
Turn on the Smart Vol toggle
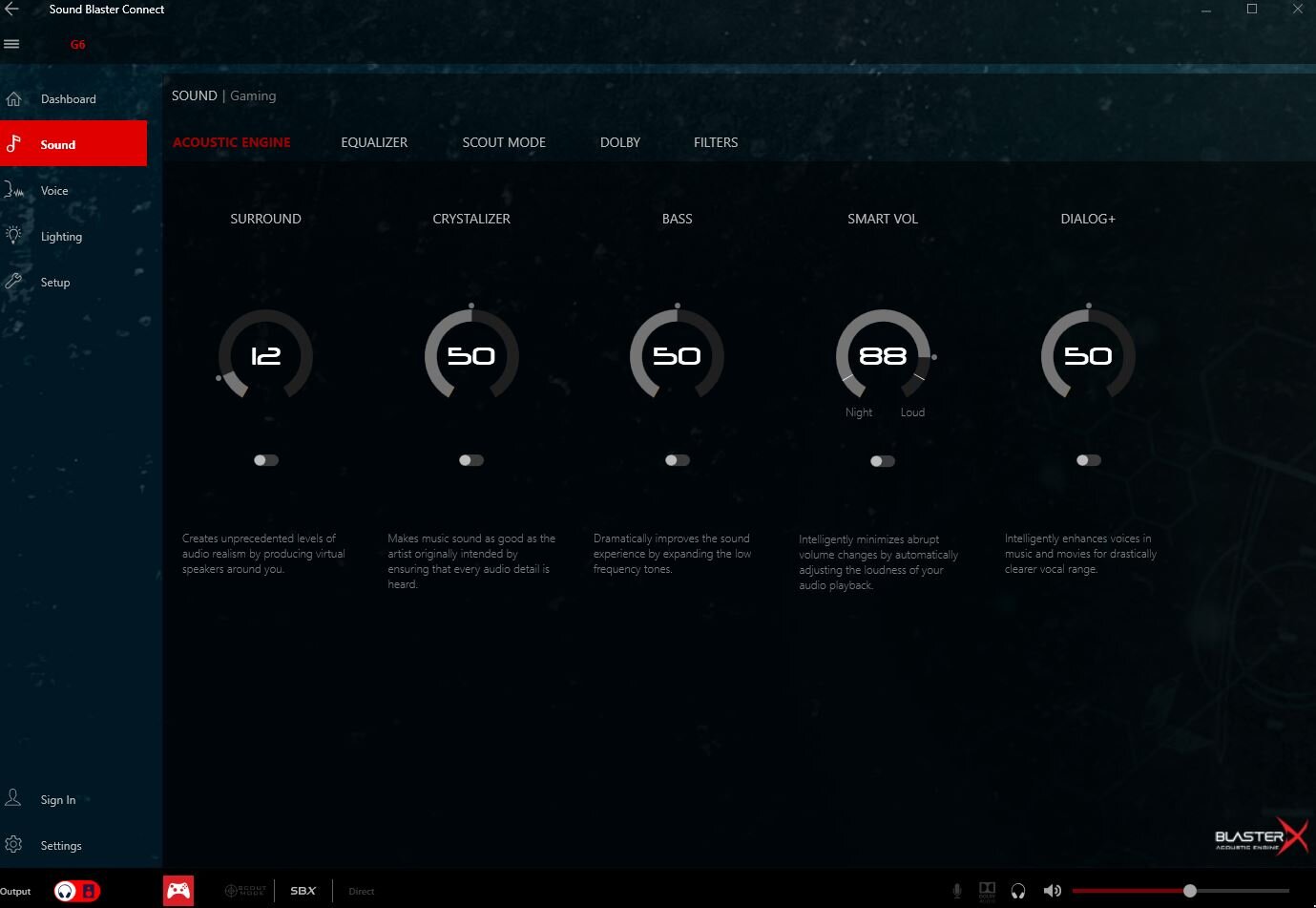point(883,461)
